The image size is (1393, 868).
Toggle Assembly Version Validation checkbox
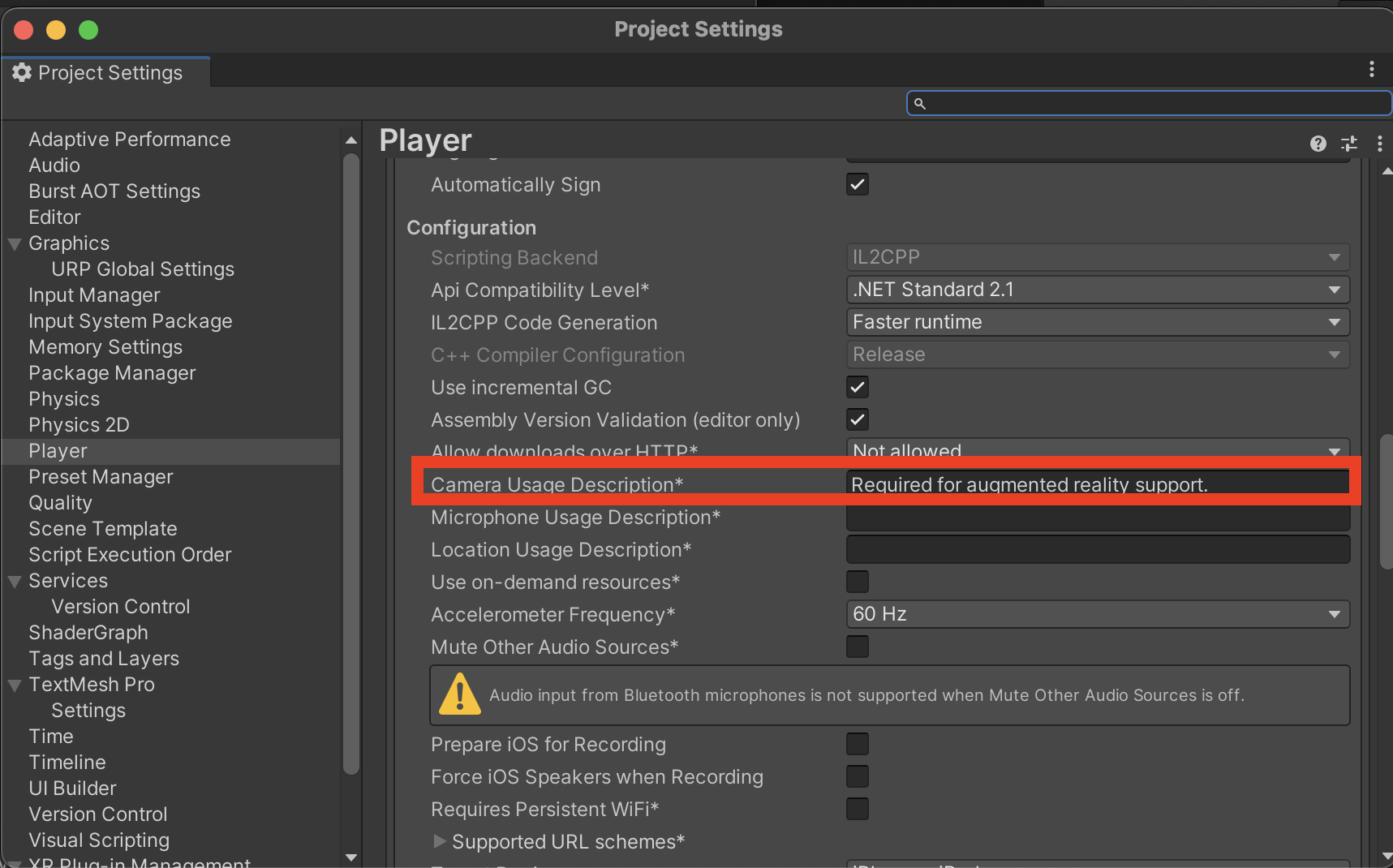click(x=858, y=419)
